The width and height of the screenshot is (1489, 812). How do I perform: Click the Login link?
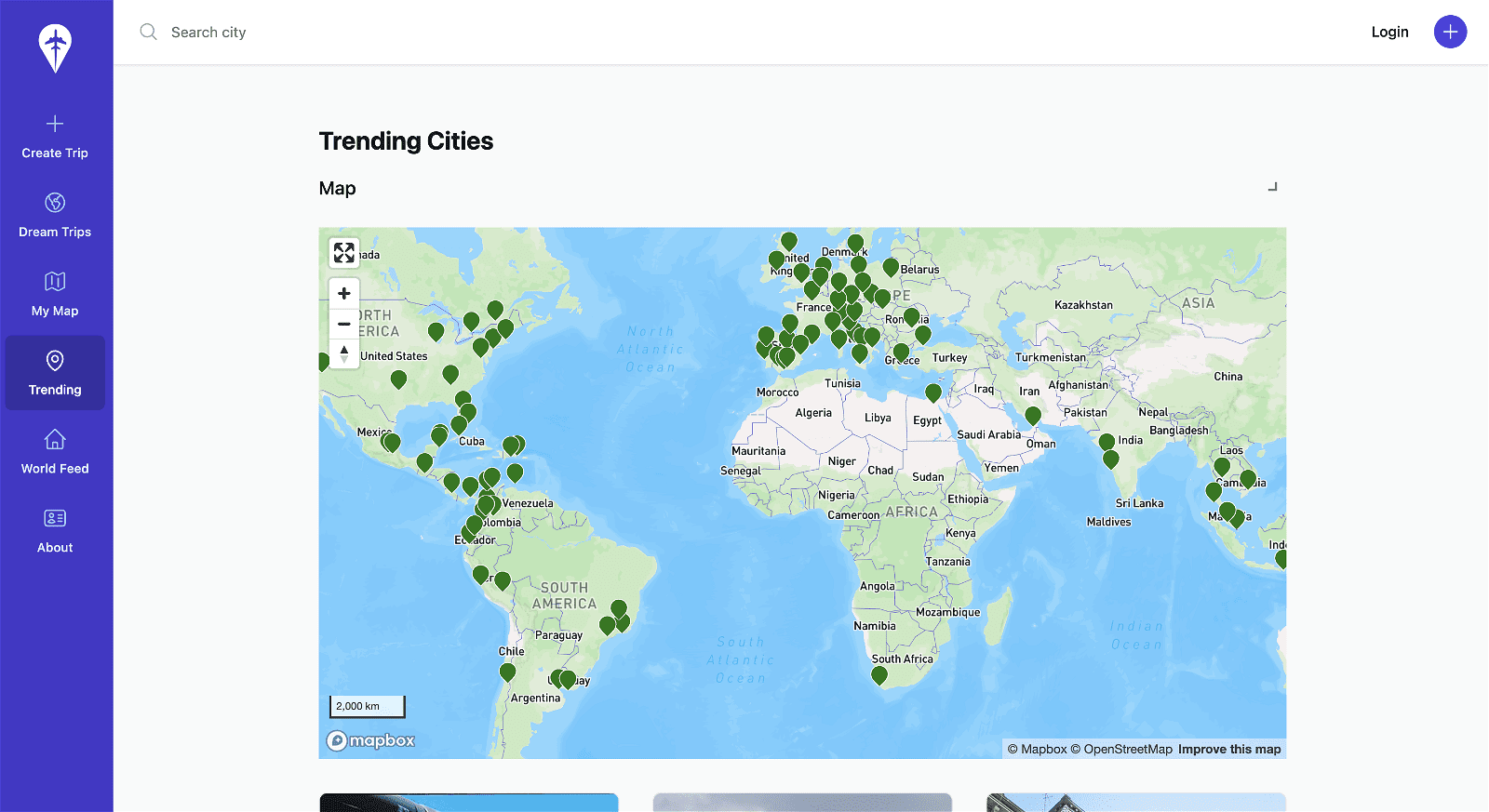[x=1389, y=33]
